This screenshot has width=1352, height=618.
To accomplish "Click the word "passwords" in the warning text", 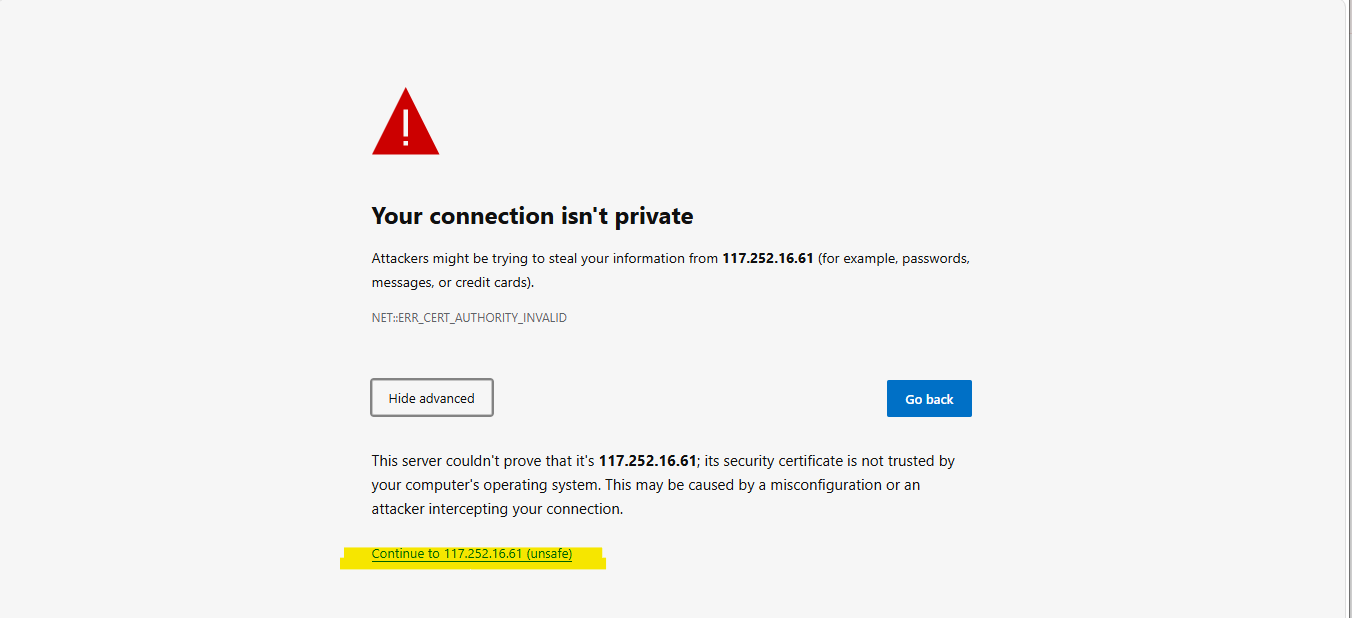I will tap(935, 259).
